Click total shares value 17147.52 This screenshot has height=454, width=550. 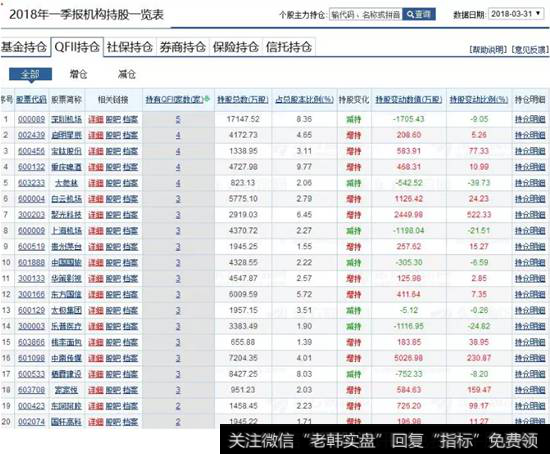pyautogui.click(x=243, y=119)
